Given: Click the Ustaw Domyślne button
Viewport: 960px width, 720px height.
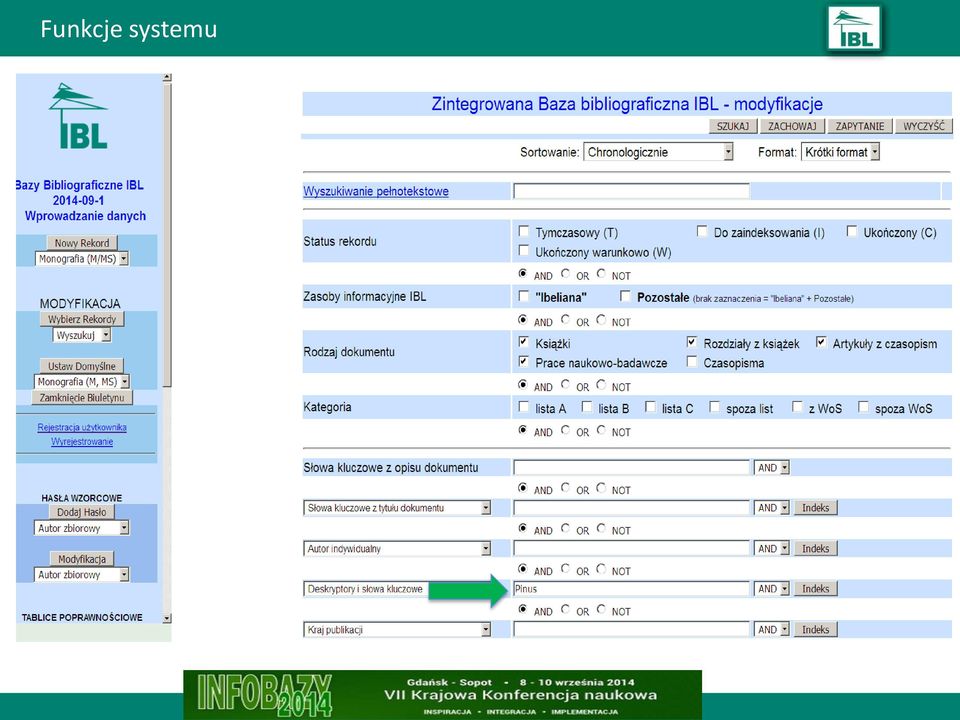Looking at the screenshot, I should coord(82,366).
